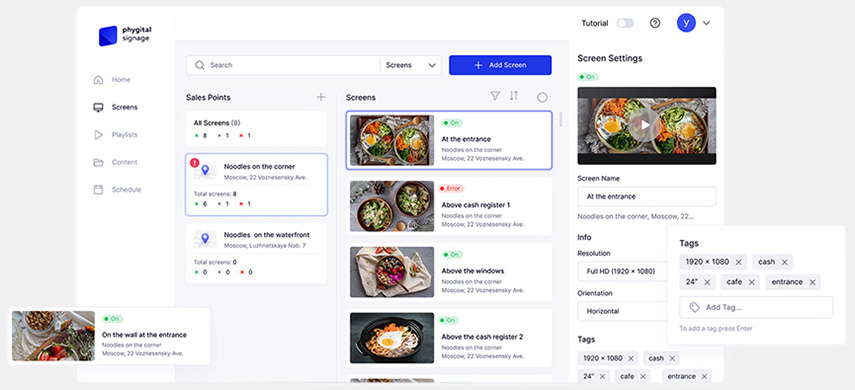Click the user avatar Y
855x390 pixels.
[686, 23]
